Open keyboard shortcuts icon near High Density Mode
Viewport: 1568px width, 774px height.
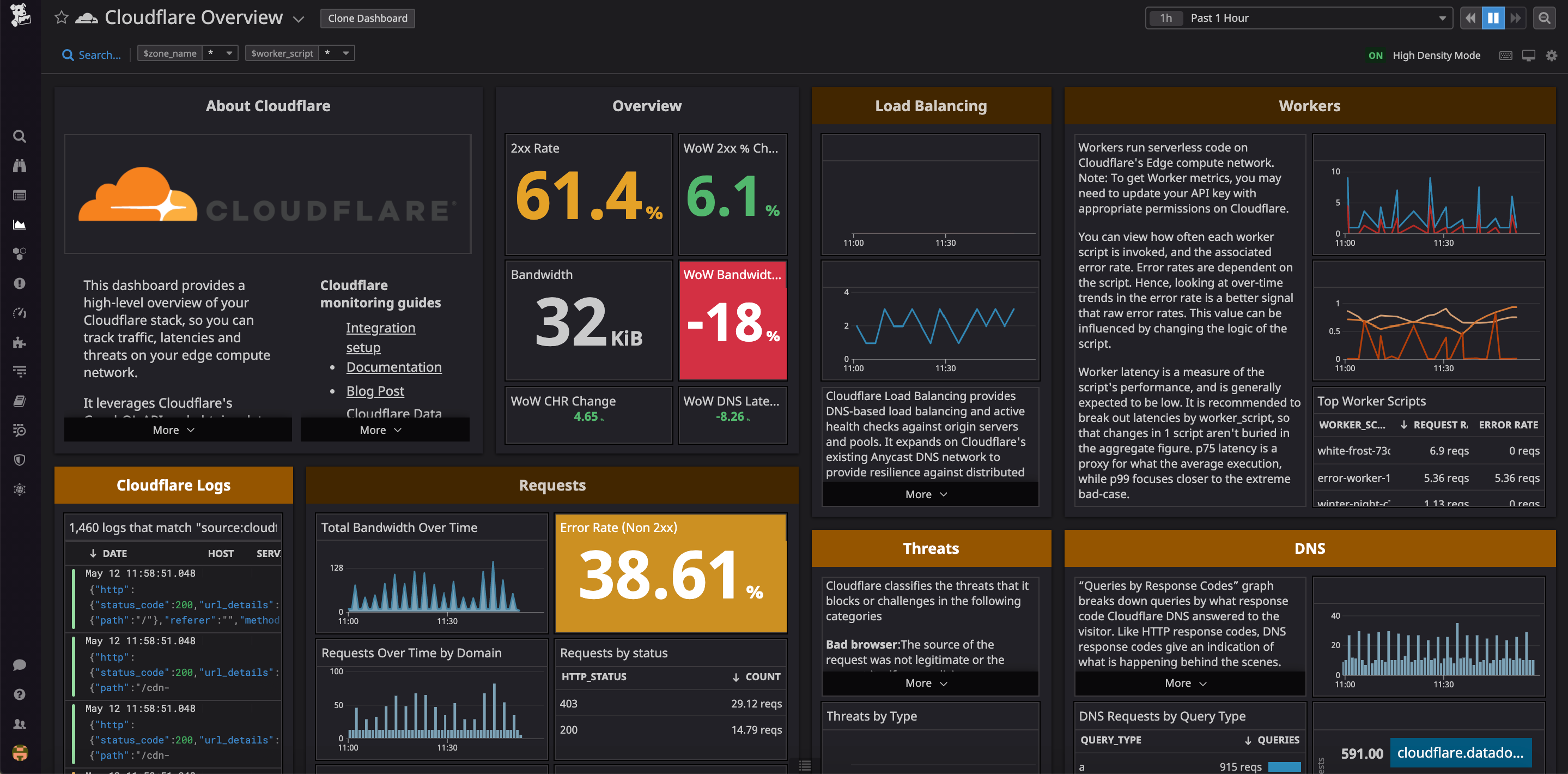point(1505,55)
